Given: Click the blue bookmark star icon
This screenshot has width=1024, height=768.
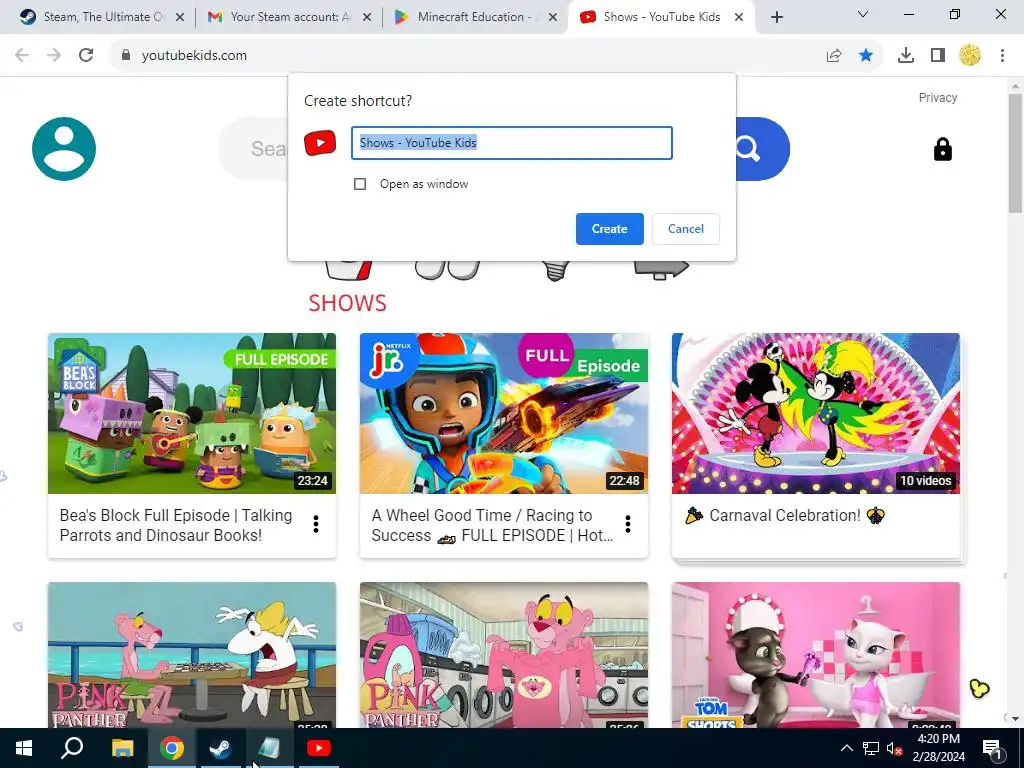Looking at the screenshot, I should pyautogui.click(x=866, y=56).
